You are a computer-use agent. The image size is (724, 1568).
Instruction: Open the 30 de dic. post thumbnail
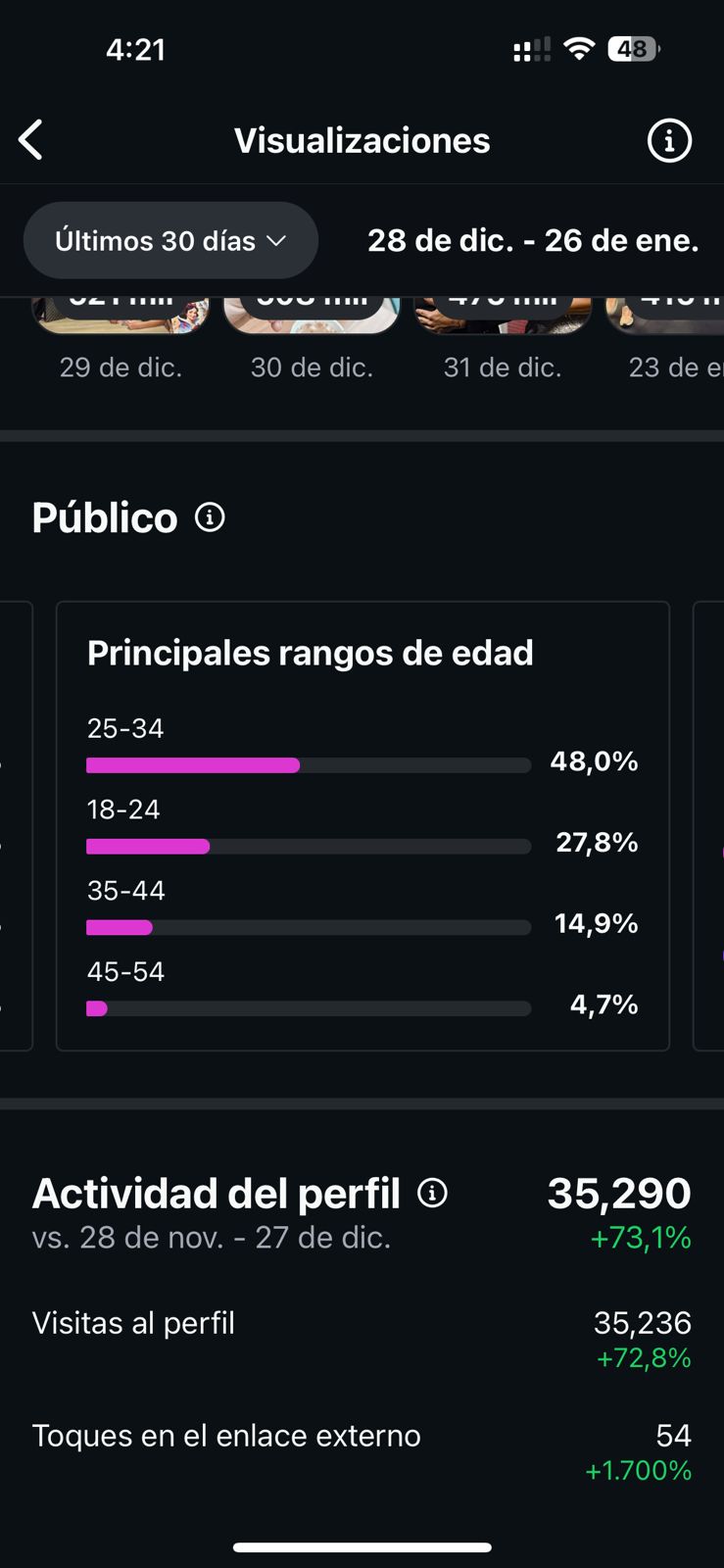coord(312,316)
